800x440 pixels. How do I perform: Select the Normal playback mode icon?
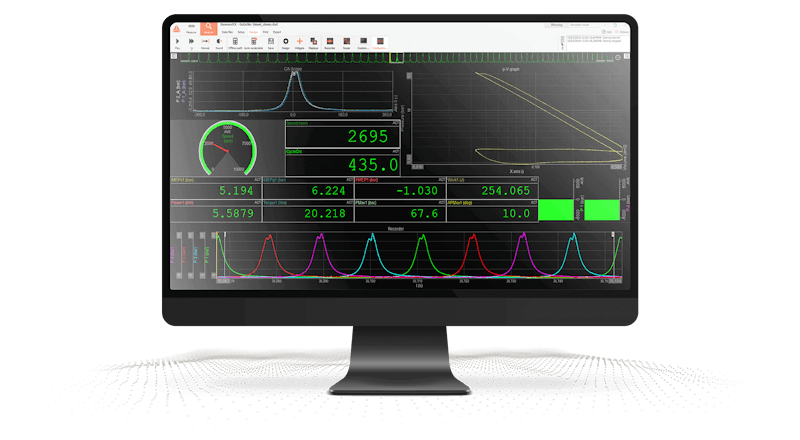pyautogui.click(x=205, y=43)
